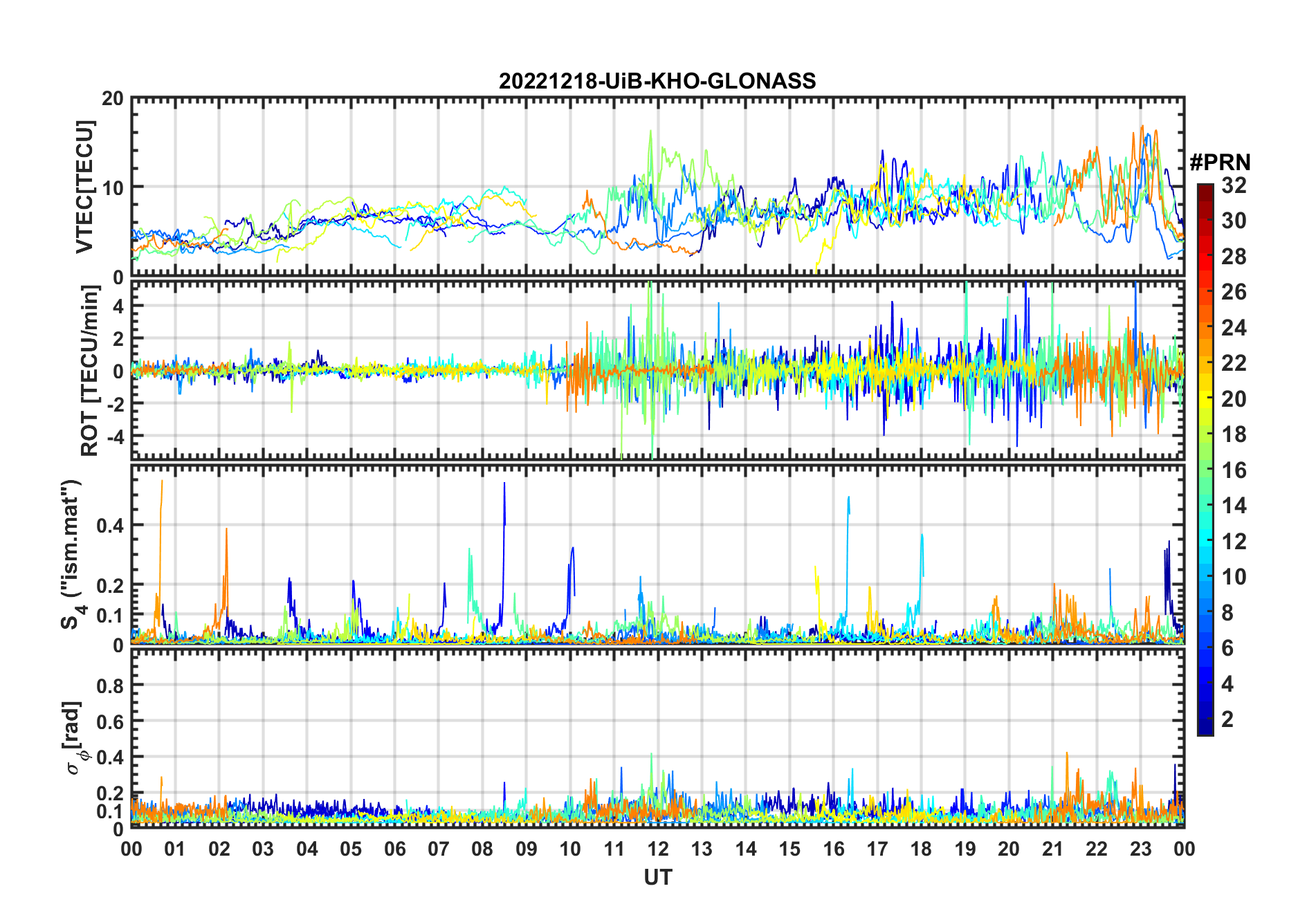1316x920 pixels.
Task: Click the x-axis tick label 06
Action: (x=394, y=849)
